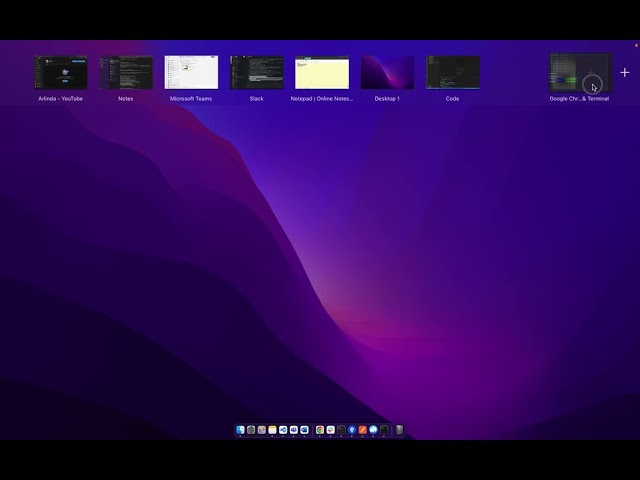Select the Desktop 1 space thumbnail
640x480 pixels.
[x=387, y=72]
